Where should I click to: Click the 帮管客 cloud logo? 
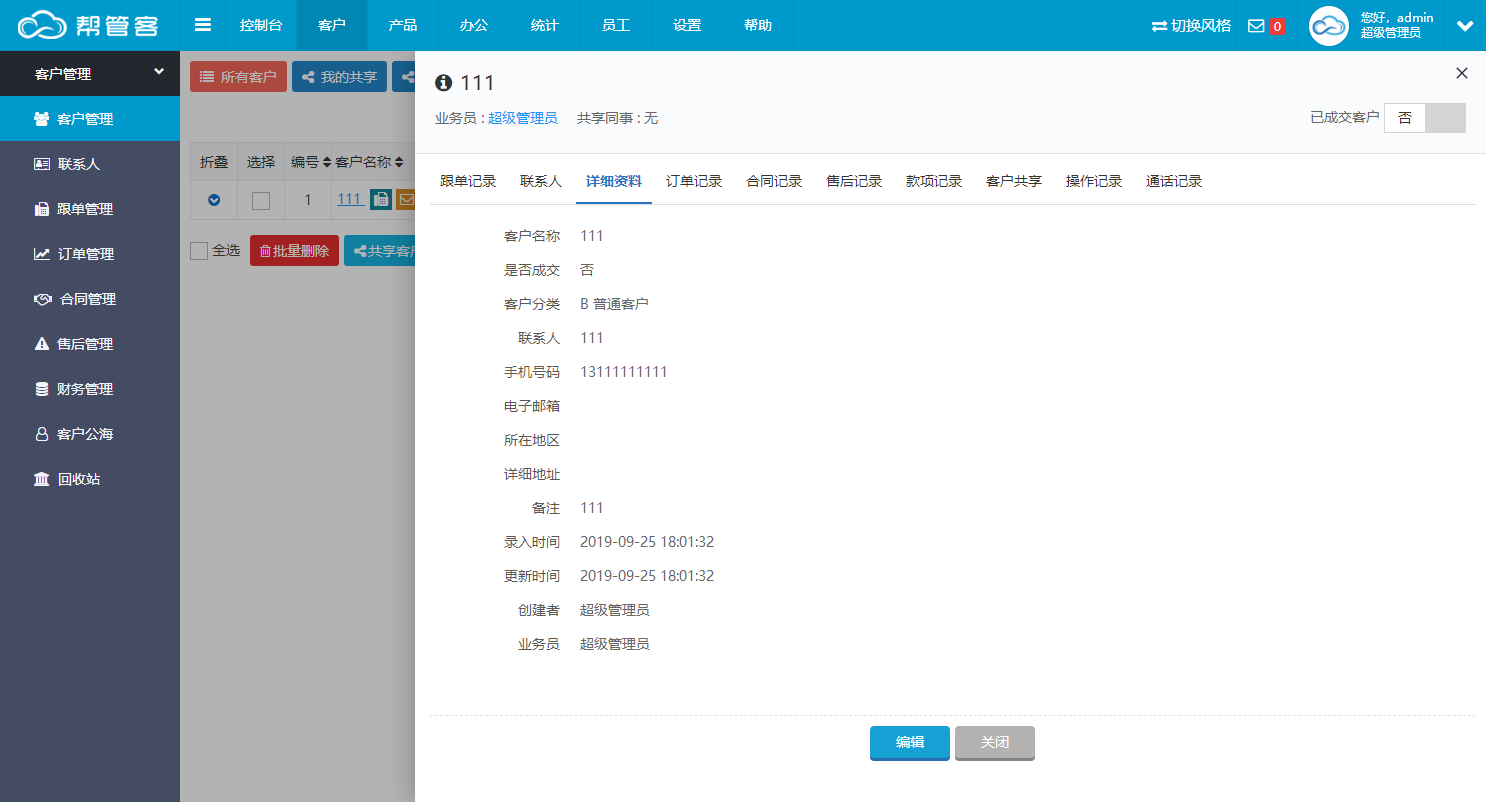coord(89,25)
